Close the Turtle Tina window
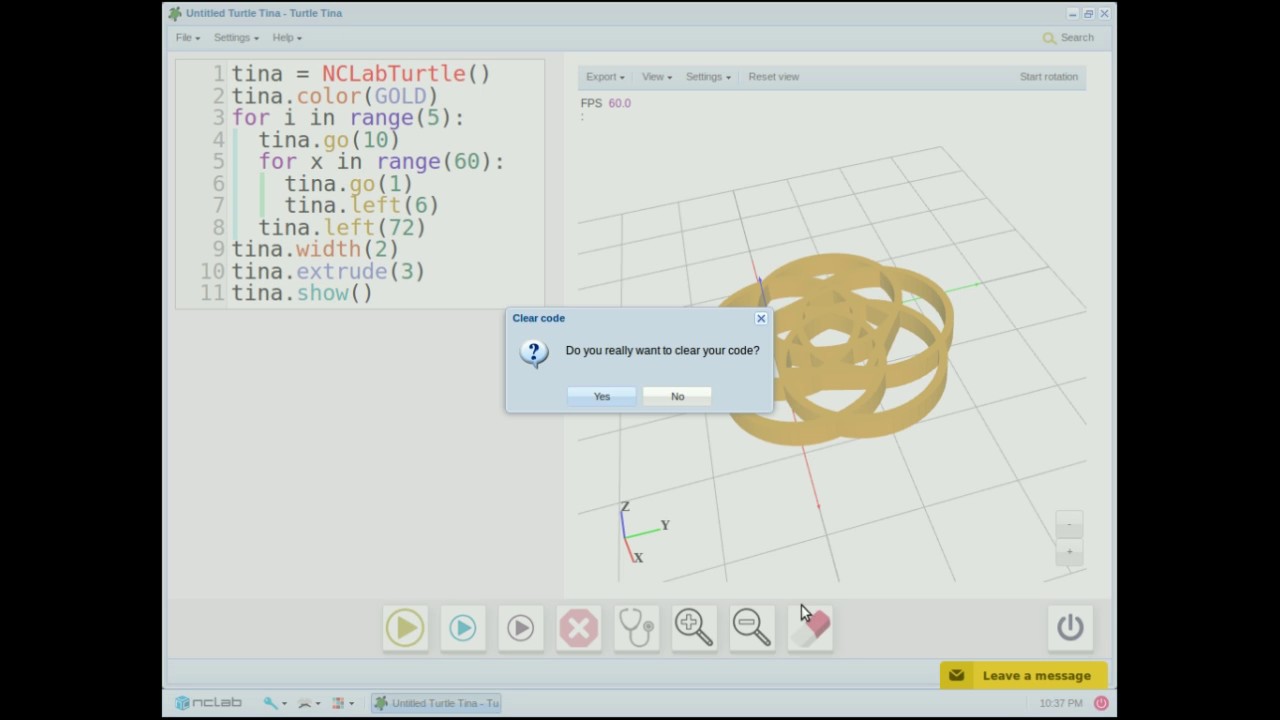The width and height of the screenshot is (1280, 720). tap(1104, 14)
